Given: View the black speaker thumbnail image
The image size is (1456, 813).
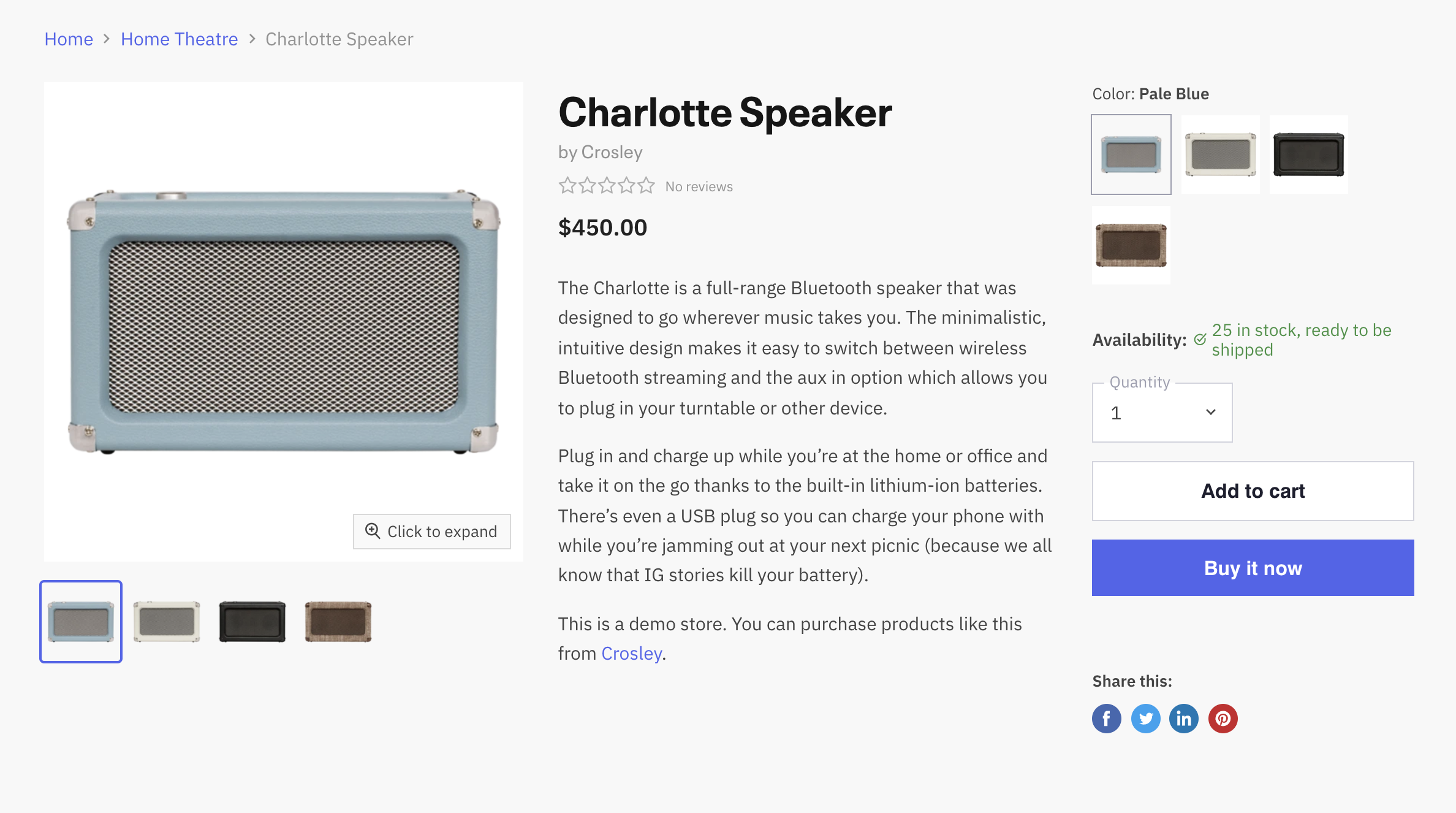Looking at the screenshot, I should click(252, 621).
